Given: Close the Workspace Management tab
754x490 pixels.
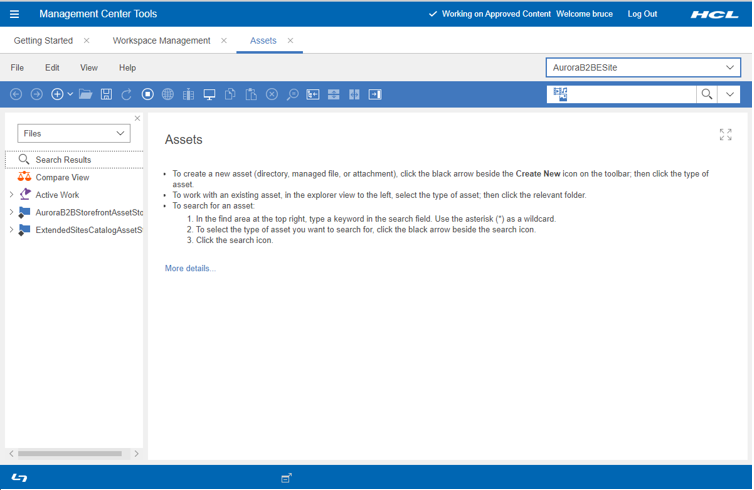Looking at the screenshot, I should pyautogui.click(x=224, y=41).
